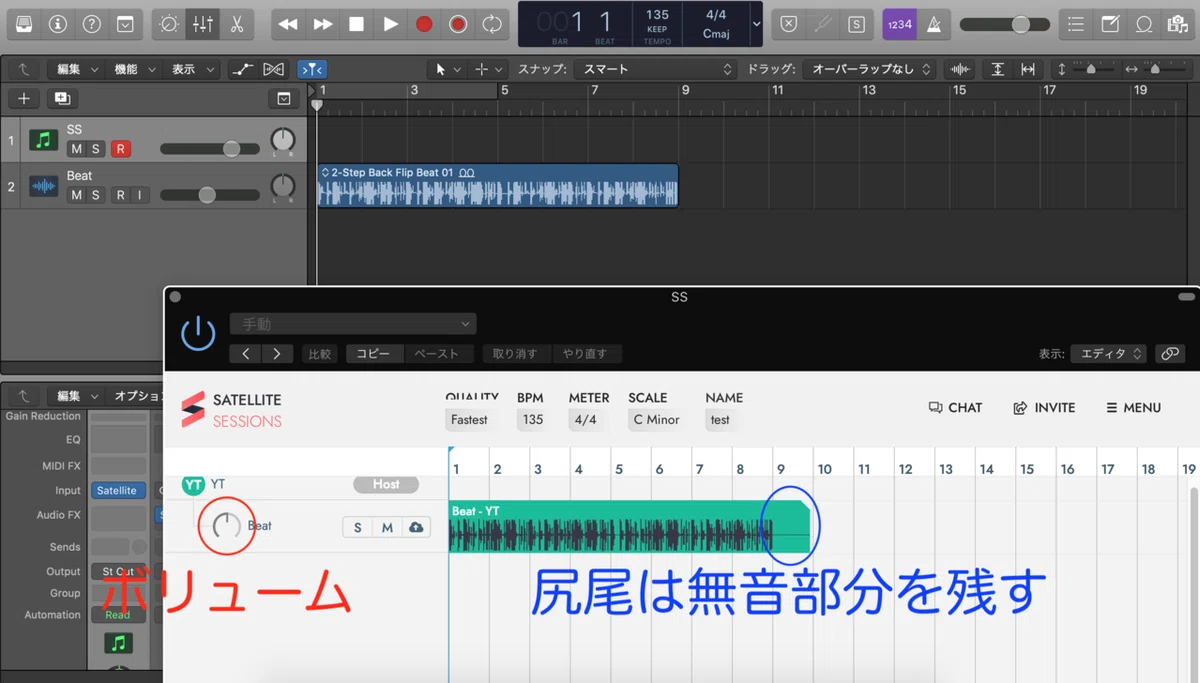Open the 表示 menu in tracks area
Screen dimensions: 1200x683
point(193,69)
